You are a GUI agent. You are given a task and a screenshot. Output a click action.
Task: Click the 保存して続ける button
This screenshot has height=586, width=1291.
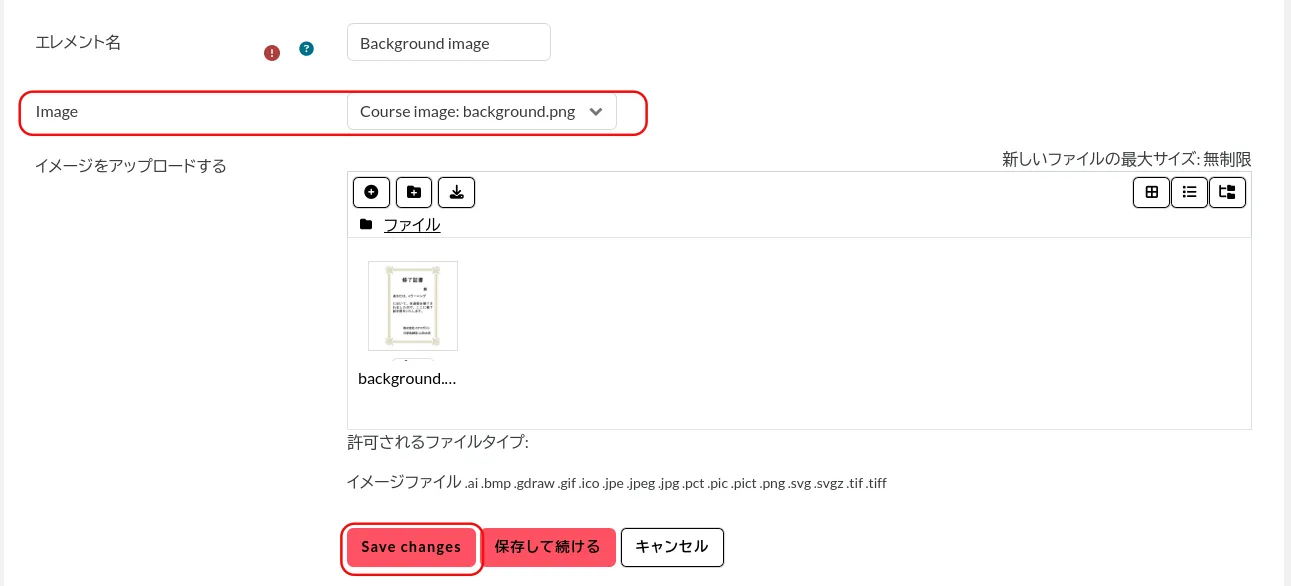point(548,547)
